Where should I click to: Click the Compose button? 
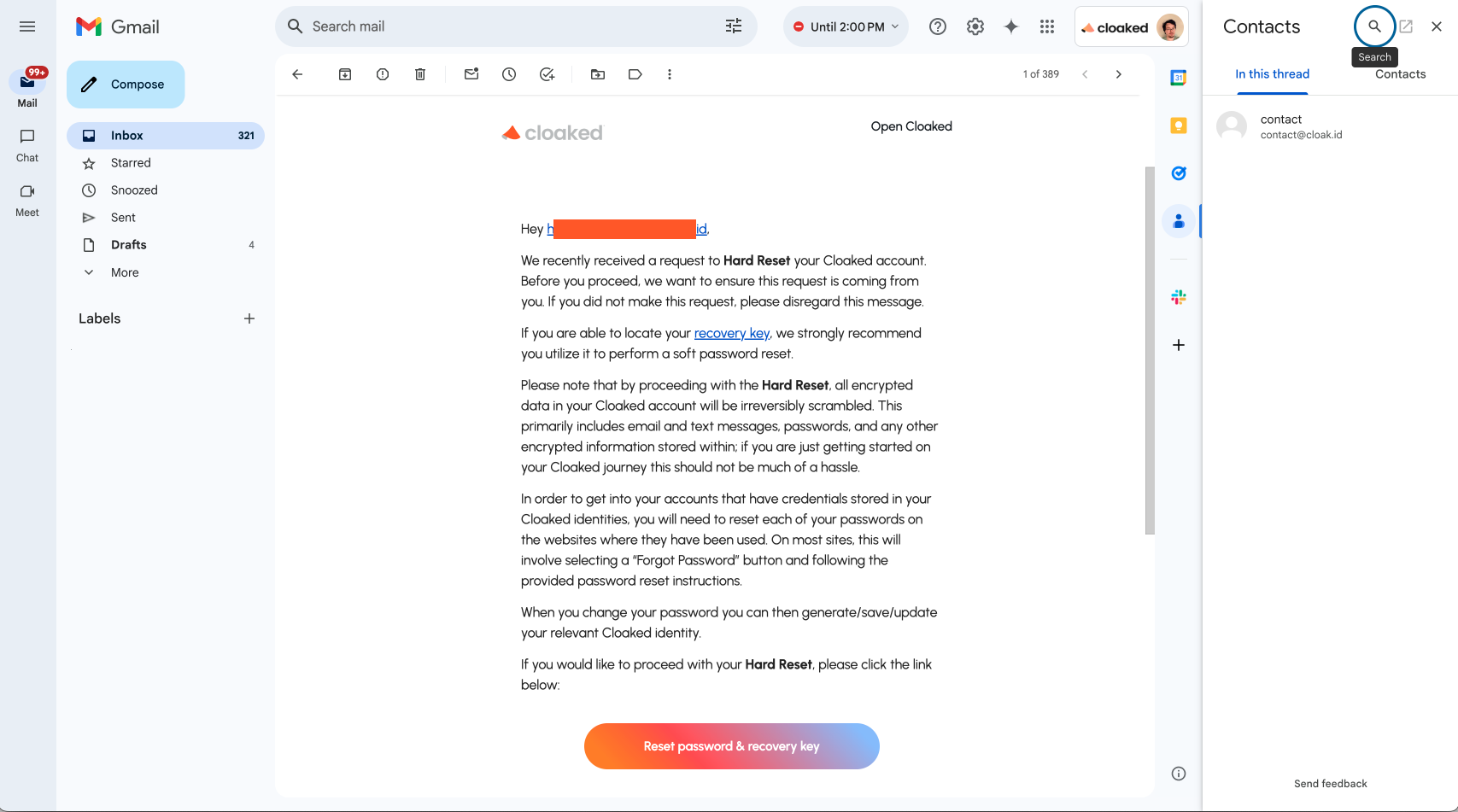[x=126, y=85]
